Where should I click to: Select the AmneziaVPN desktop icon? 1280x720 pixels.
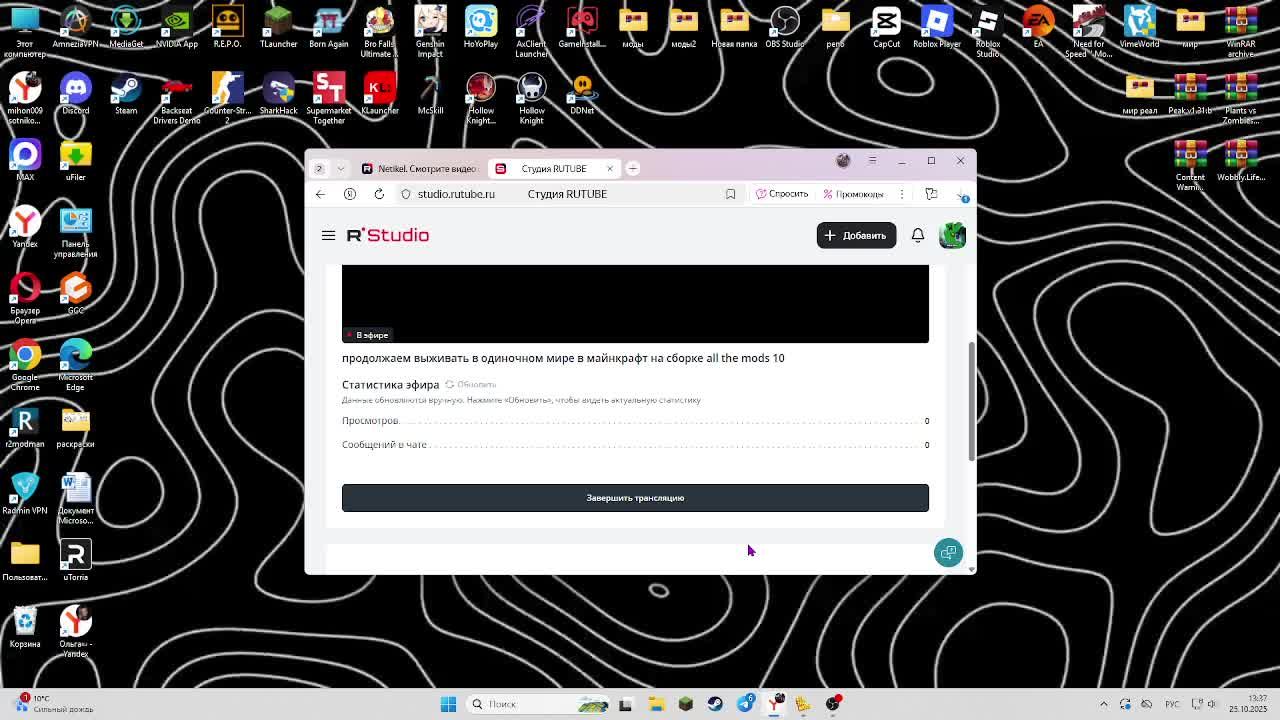click(75, 28)
